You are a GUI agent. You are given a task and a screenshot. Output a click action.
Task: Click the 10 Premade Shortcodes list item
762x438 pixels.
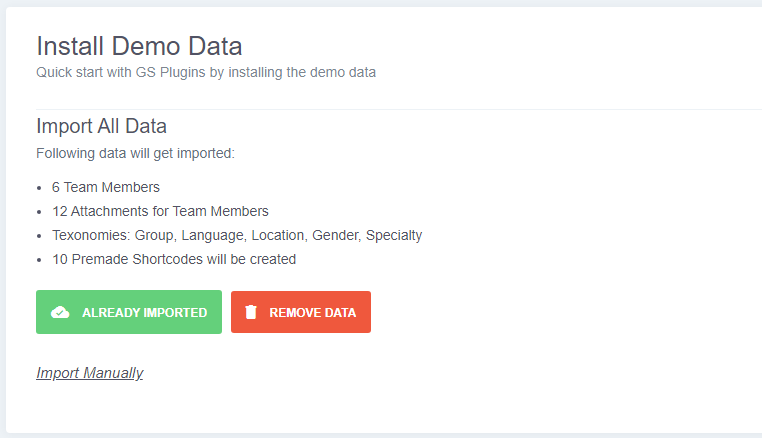[x=174, y=259]
